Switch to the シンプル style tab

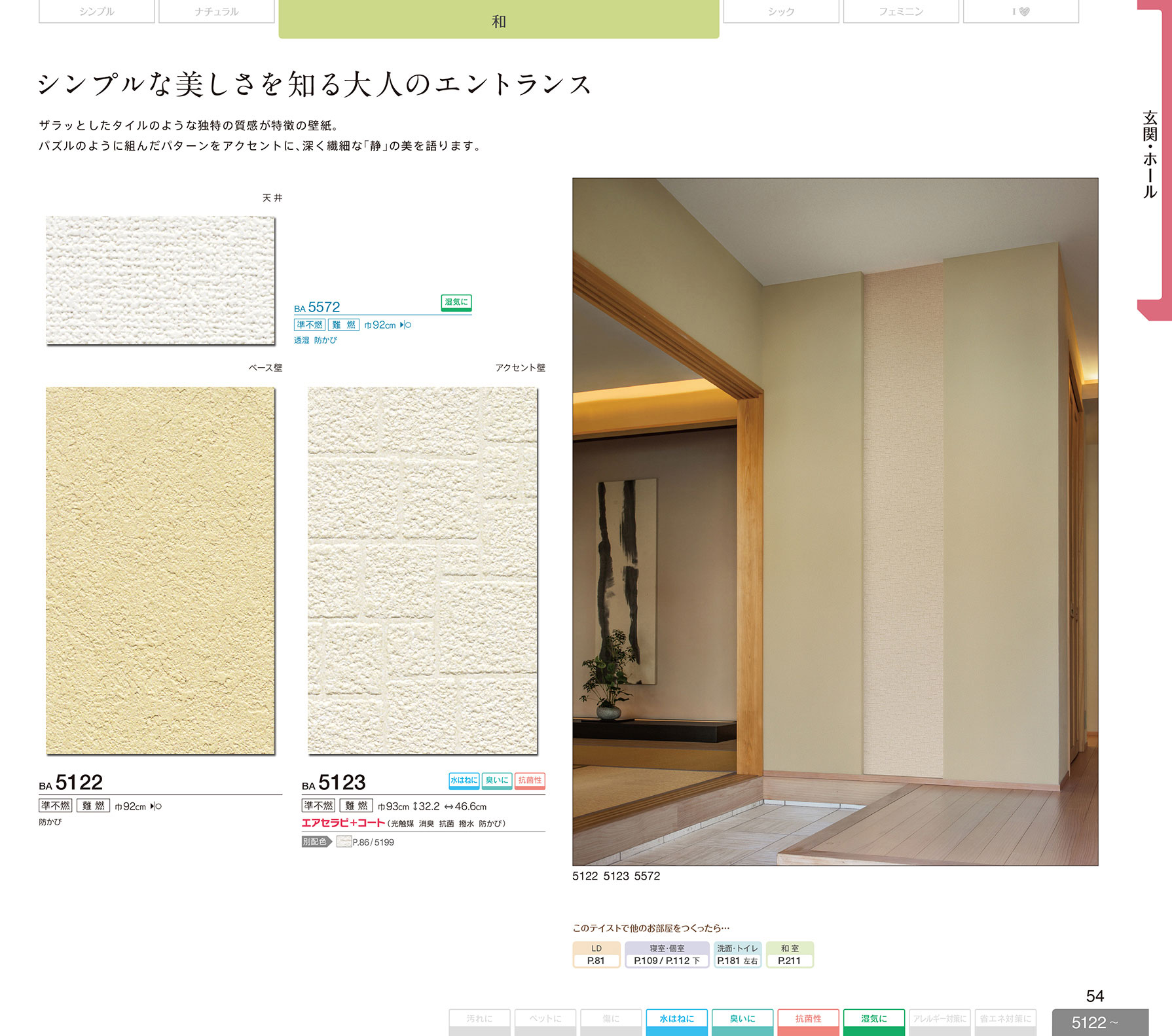pyautogui.click(x=96, y=12)
